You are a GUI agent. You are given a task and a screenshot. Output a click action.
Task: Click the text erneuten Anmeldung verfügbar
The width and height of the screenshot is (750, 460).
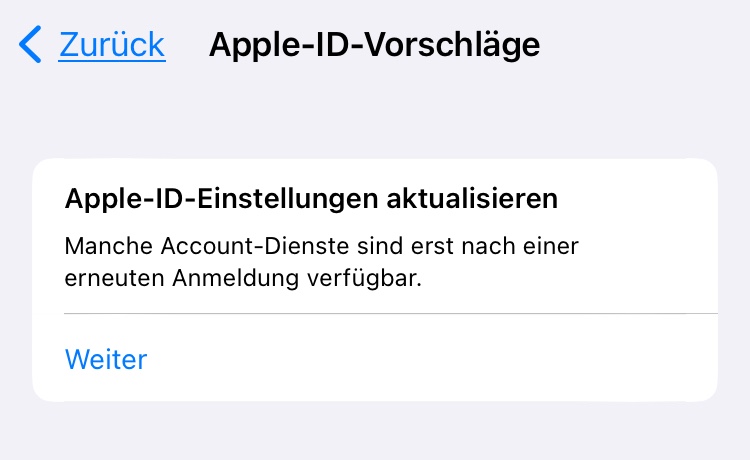click(243, 278)
